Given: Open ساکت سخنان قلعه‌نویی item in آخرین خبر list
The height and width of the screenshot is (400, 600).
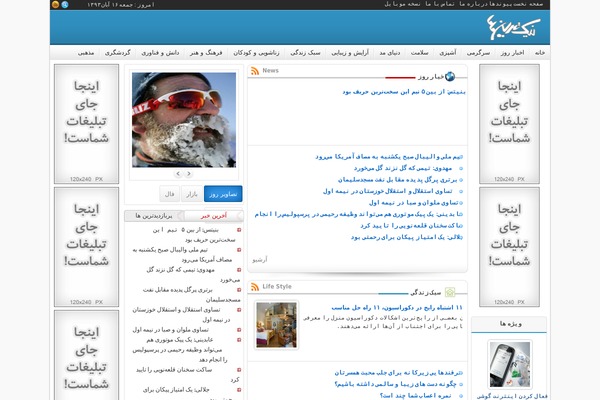Looking at the screenshot, I should [188, 375].
